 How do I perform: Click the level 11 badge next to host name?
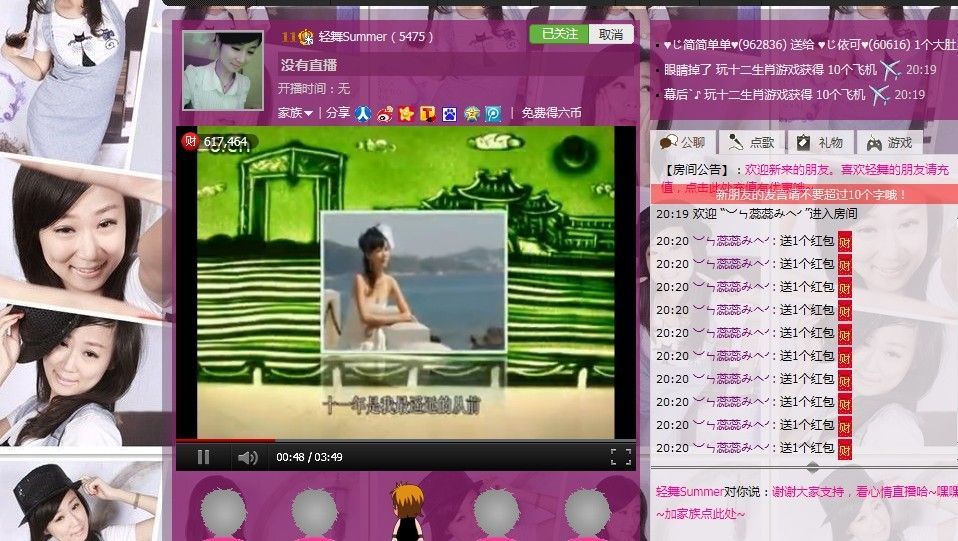[x=298, y=37]
